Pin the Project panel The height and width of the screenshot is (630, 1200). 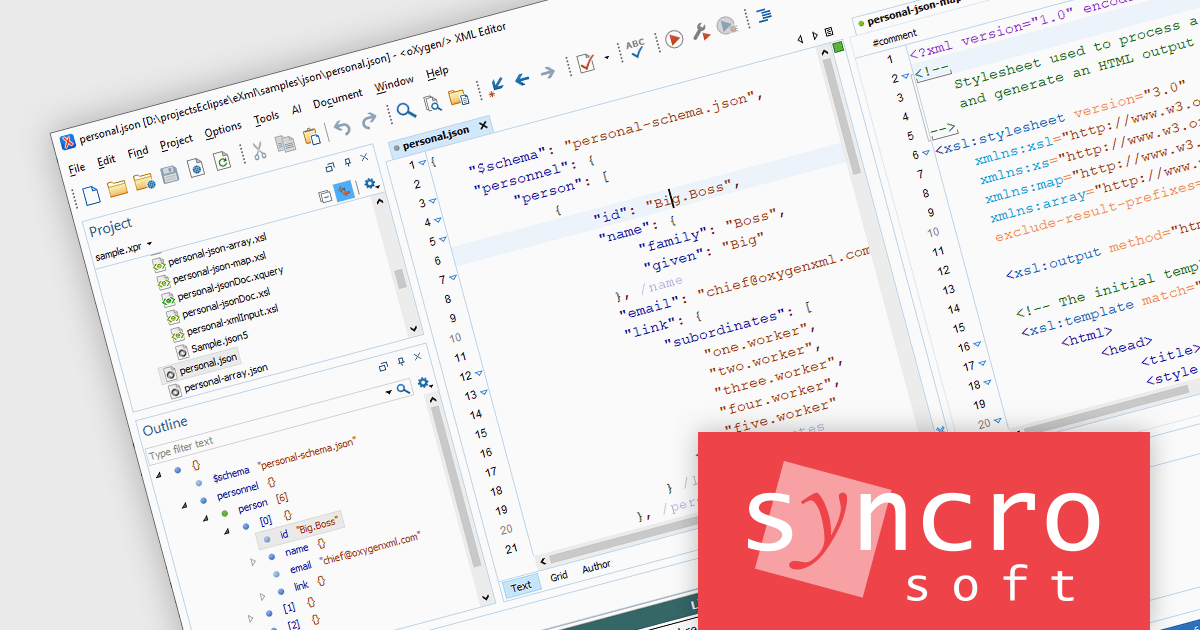coord(347,163)
